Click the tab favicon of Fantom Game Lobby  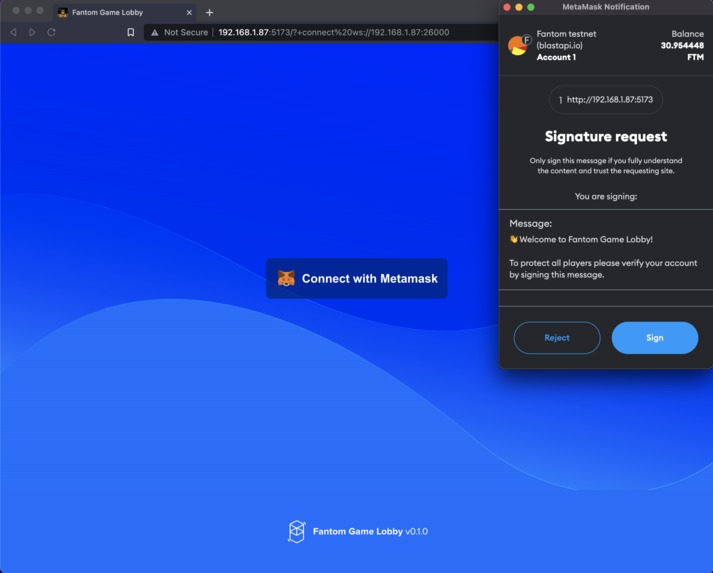63,12
